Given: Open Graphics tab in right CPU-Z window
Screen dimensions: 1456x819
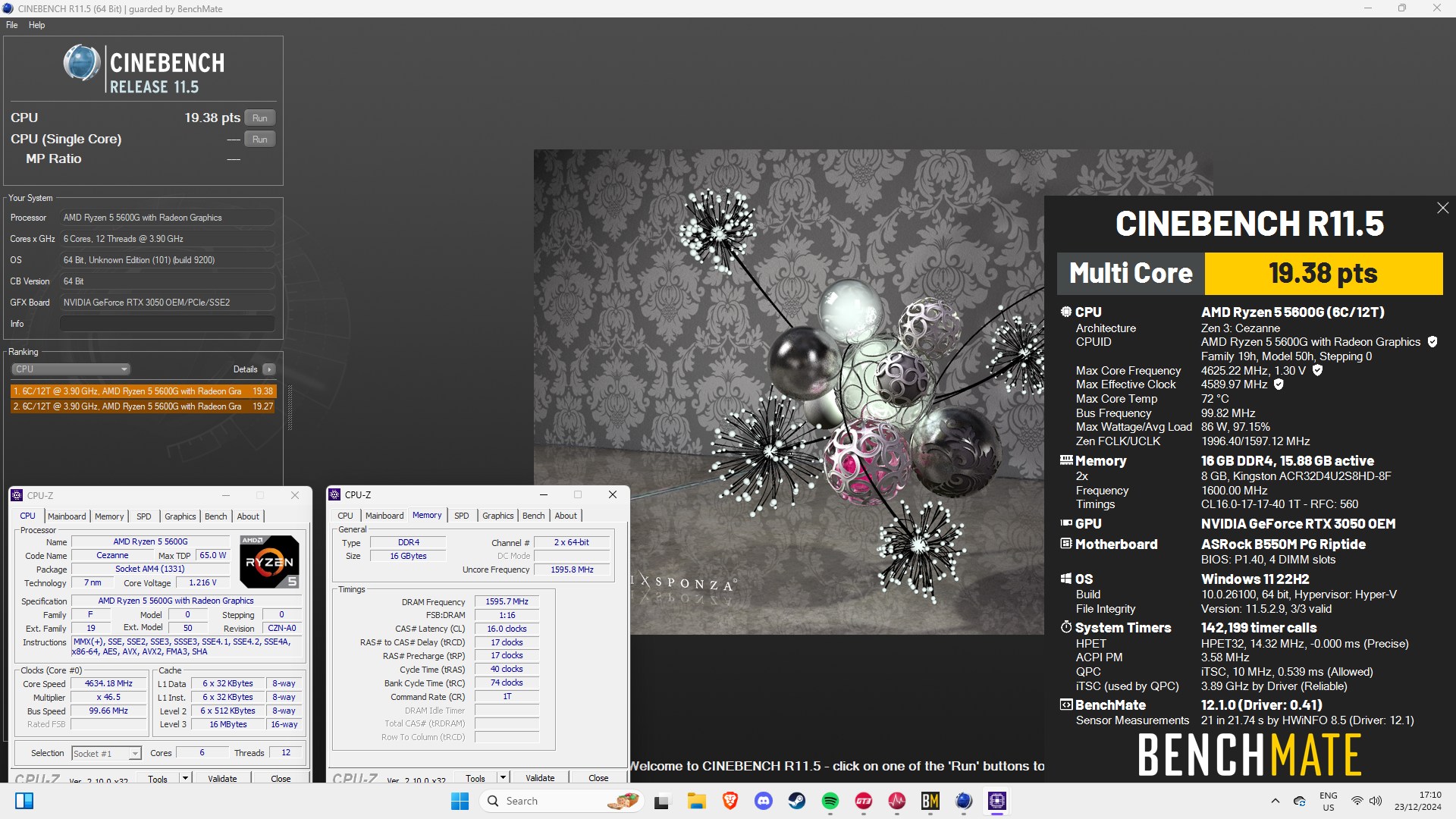Looking at the screenshot, I should (498, 516).
